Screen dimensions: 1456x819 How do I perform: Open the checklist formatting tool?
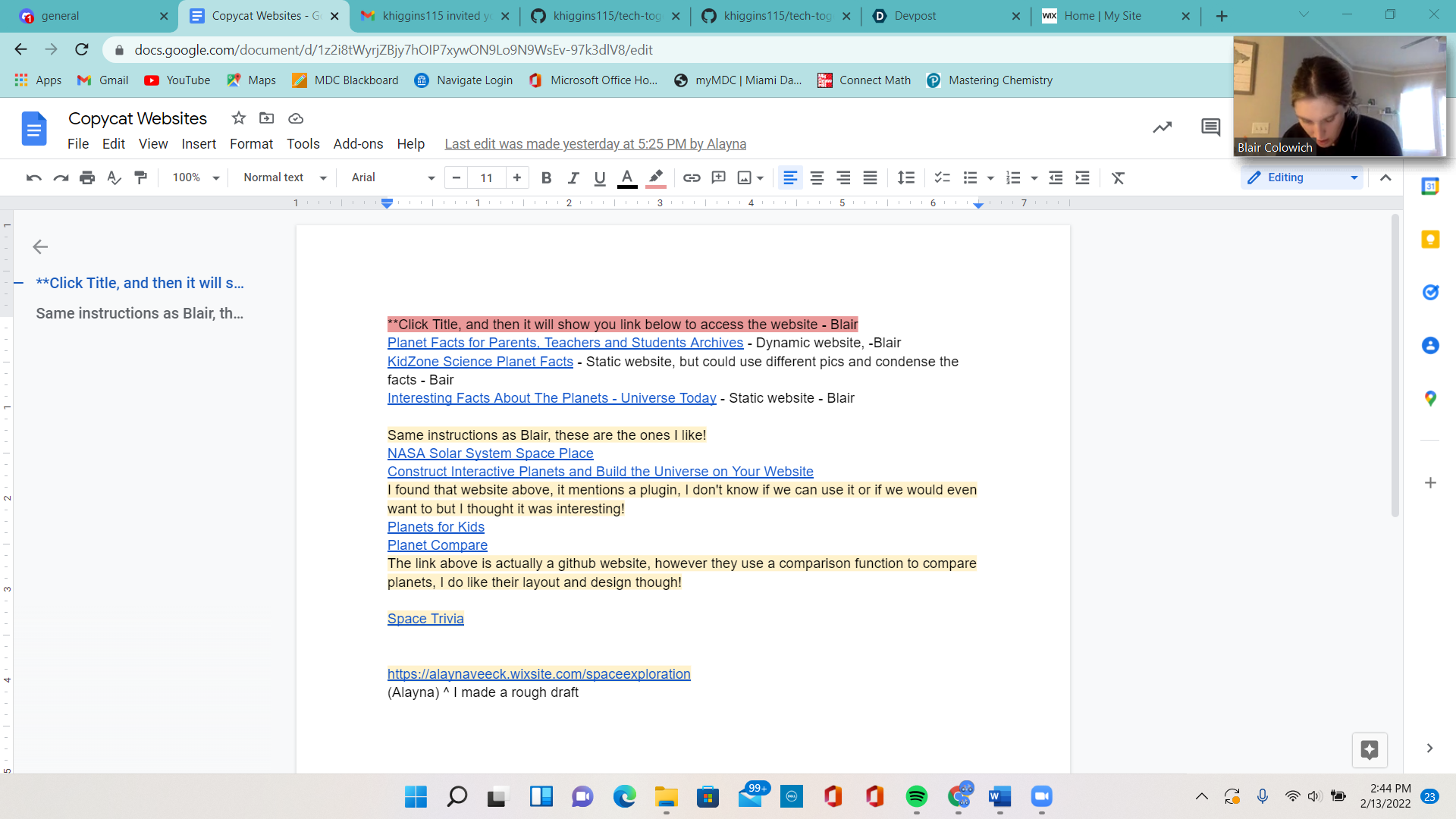[x=942, y=177]
